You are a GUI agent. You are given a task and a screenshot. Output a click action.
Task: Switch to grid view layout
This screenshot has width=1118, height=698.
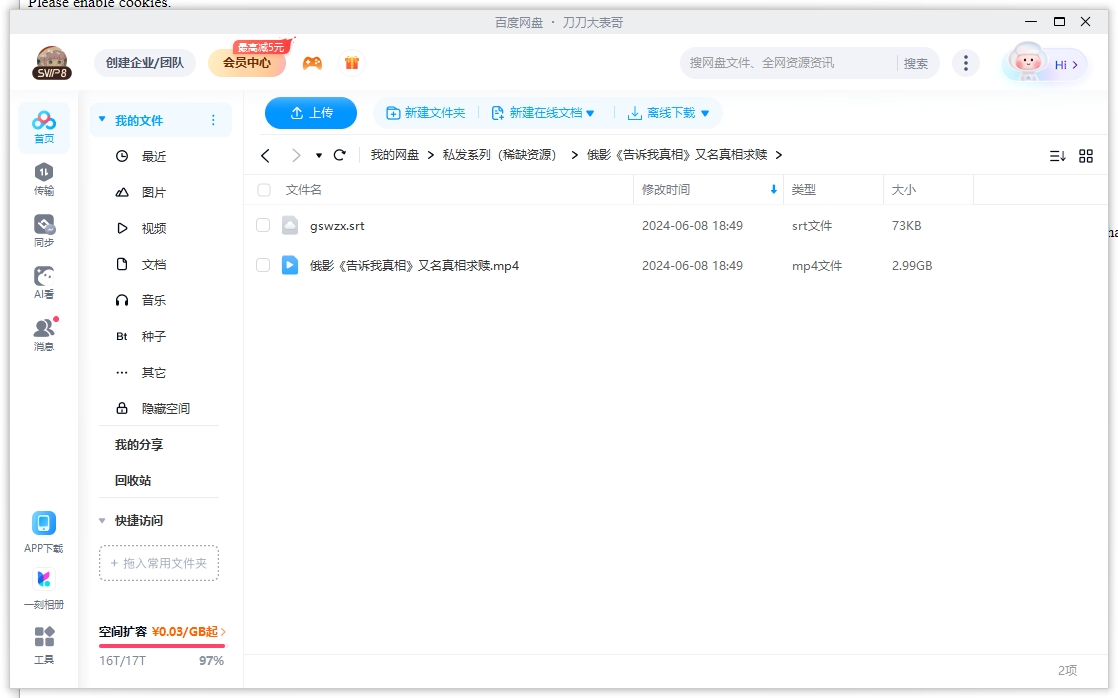pos(1087,155)
